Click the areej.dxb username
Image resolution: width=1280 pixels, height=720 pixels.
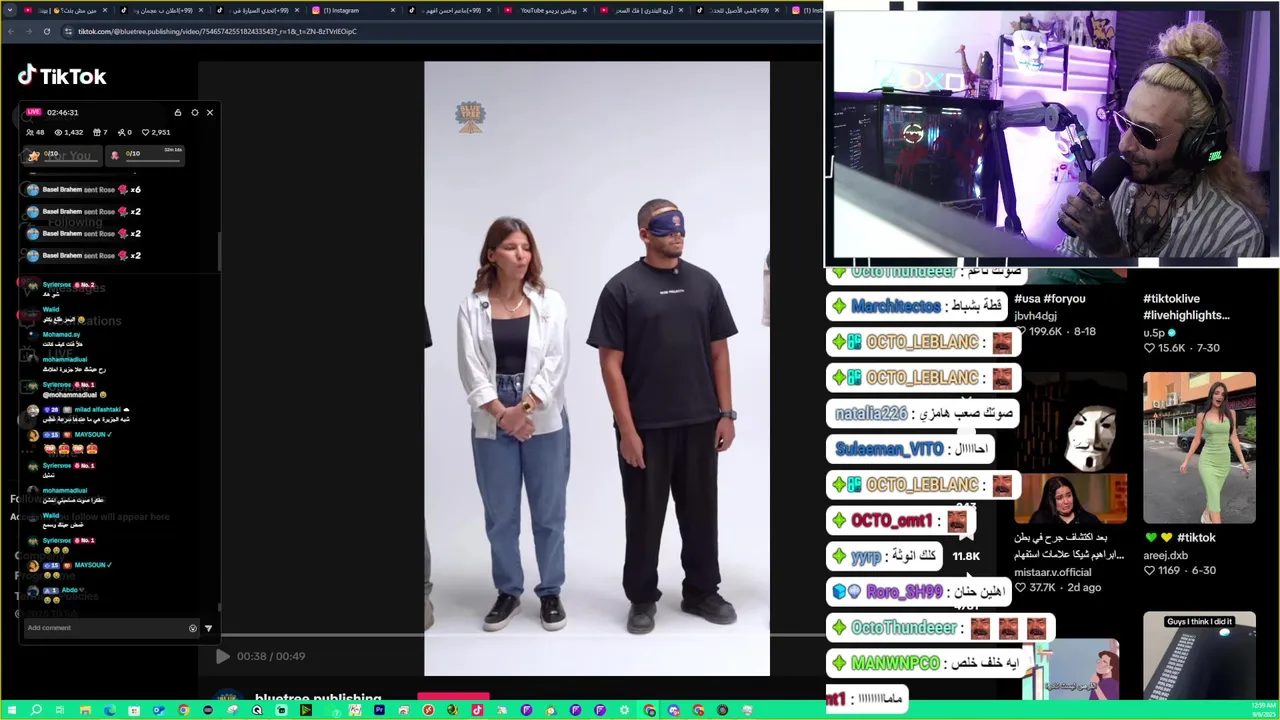[x=1166, y=556]
